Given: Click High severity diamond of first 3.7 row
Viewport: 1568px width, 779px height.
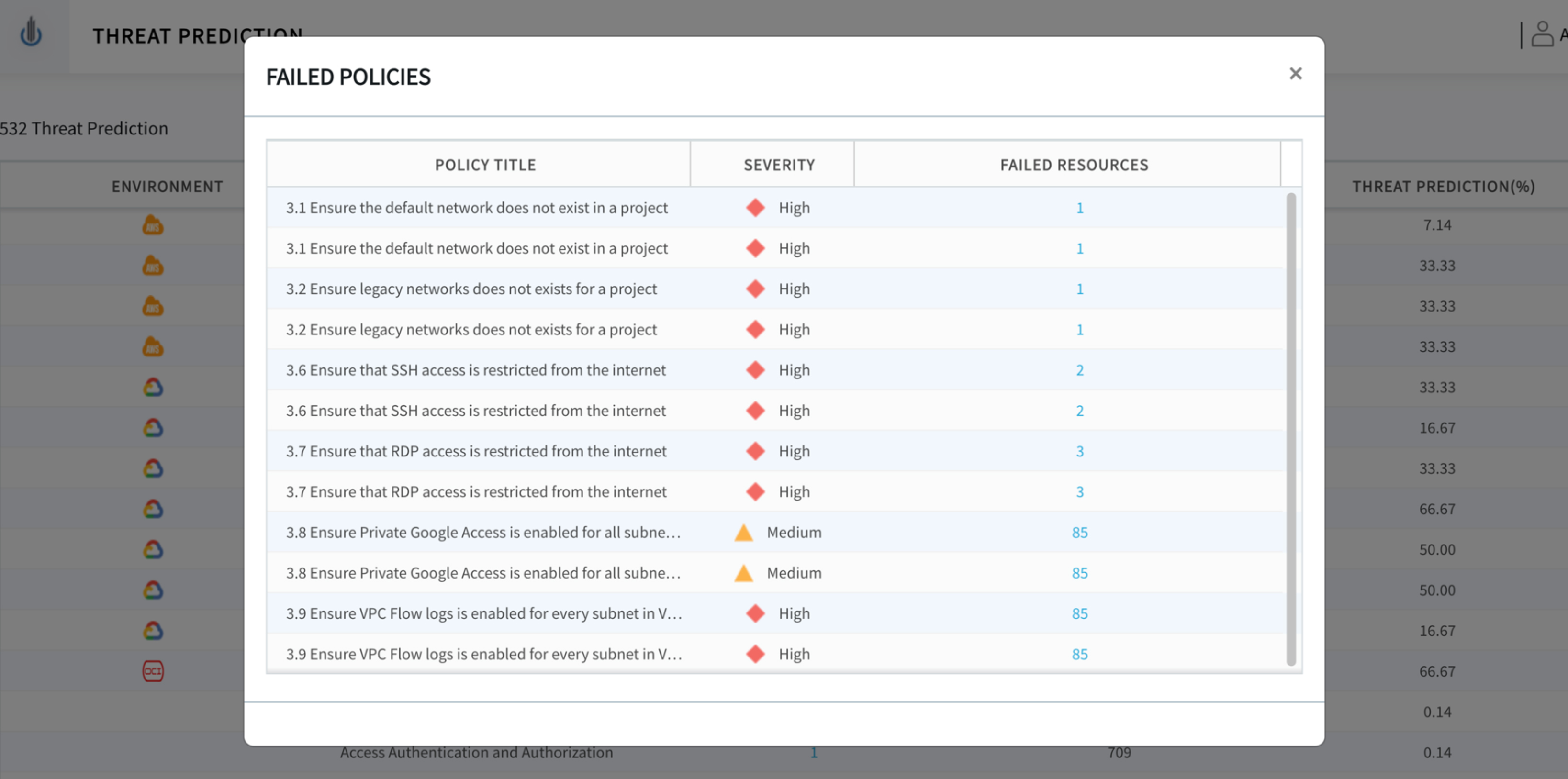Looking at the screenshot, I should coord(755,452).
